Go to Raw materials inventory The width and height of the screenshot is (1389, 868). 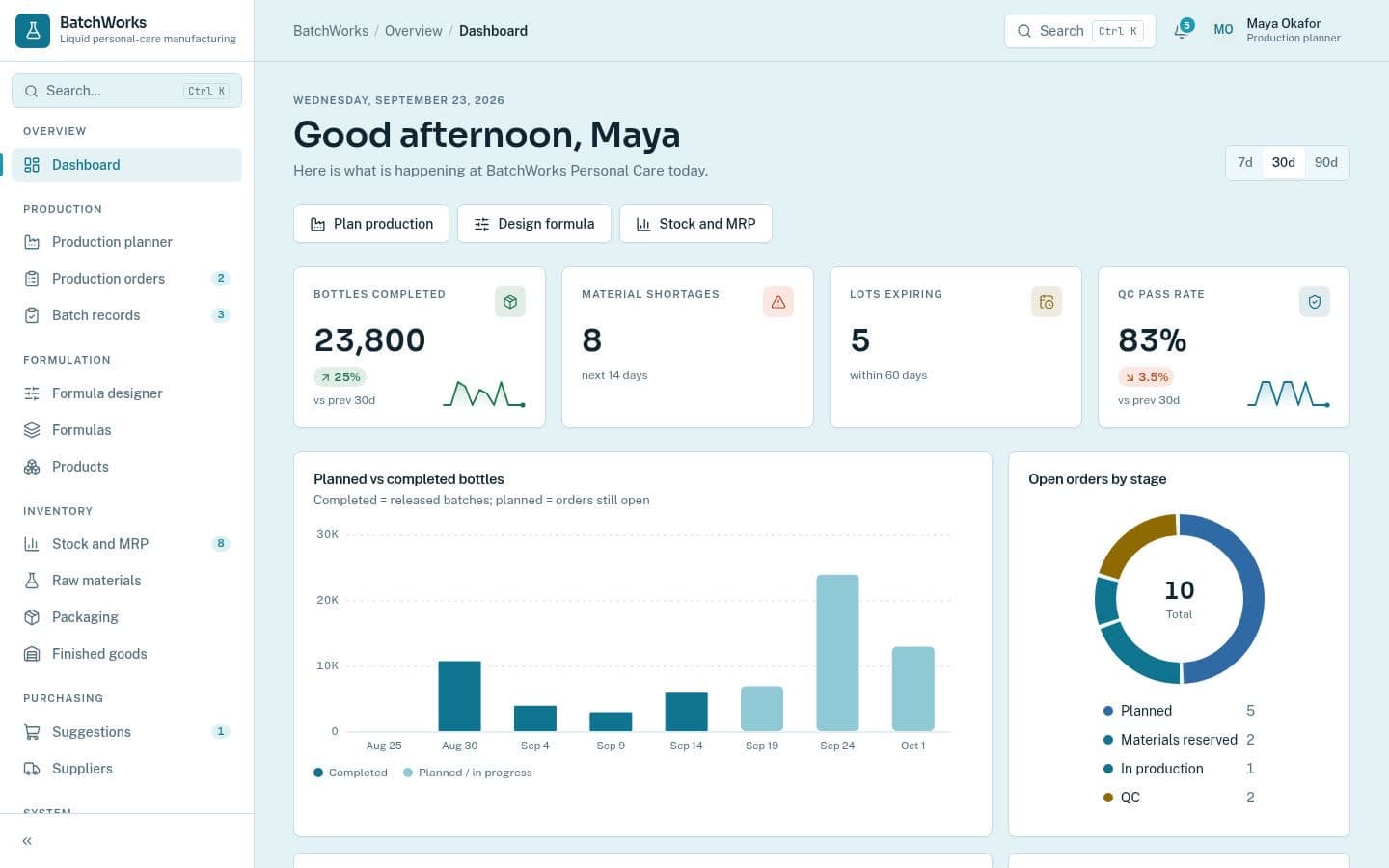pos(126,581)
